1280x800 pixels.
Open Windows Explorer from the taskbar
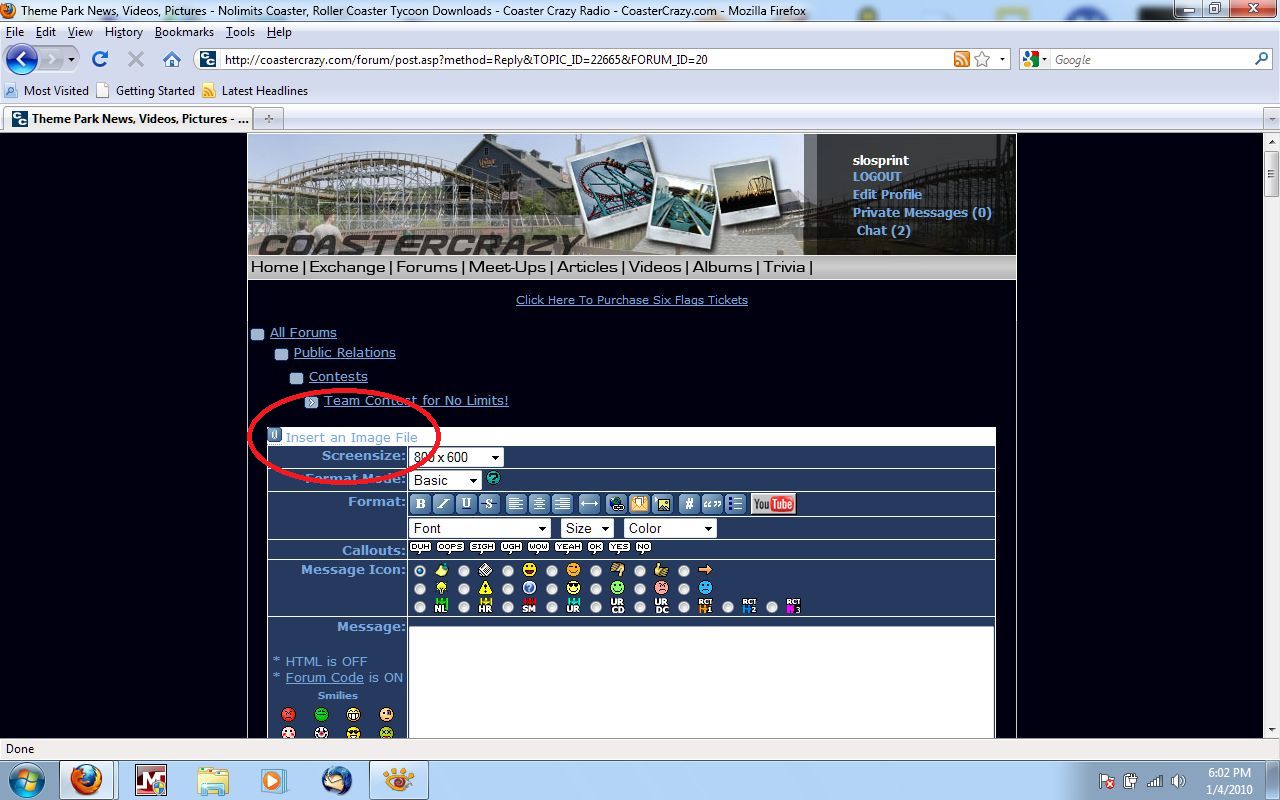[x=212, y=780]
